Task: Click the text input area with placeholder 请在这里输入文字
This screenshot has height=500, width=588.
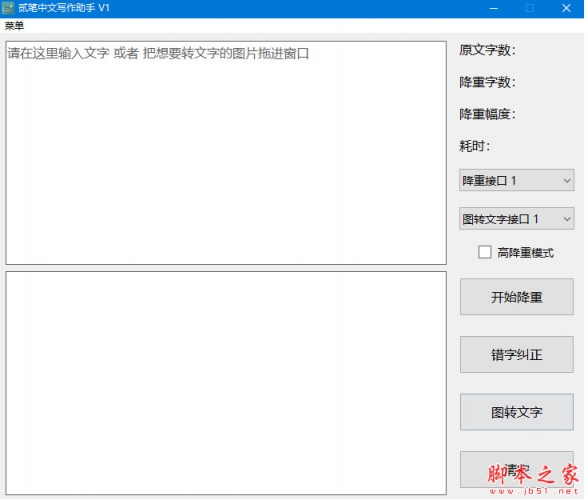Action: (226, 153)
